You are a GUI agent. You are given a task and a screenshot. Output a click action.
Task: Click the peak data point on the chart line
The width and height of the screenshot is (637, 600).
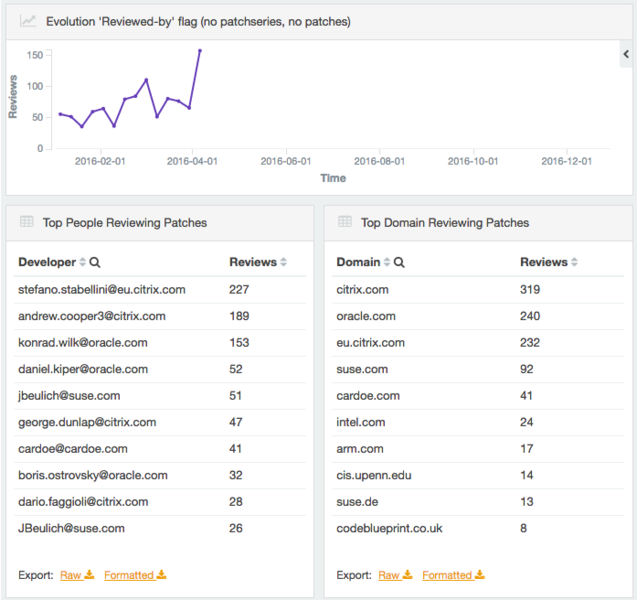[x=200, y=50]
